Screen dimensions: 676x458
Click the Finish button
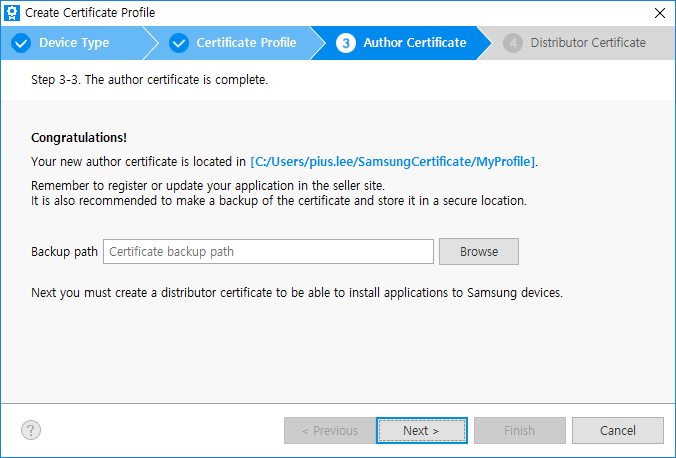click(519, 430)
